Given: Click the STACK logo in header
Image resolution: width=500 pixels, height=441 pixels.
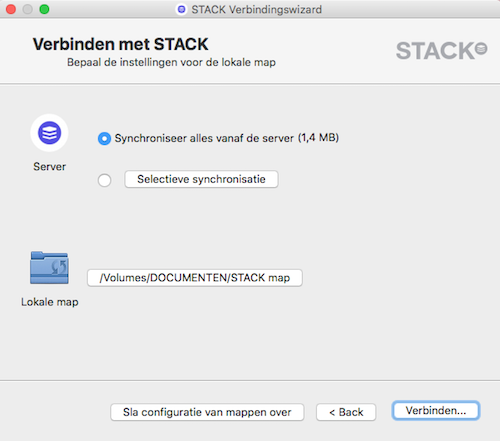Looking at the screenshot, I should point(441,51).
